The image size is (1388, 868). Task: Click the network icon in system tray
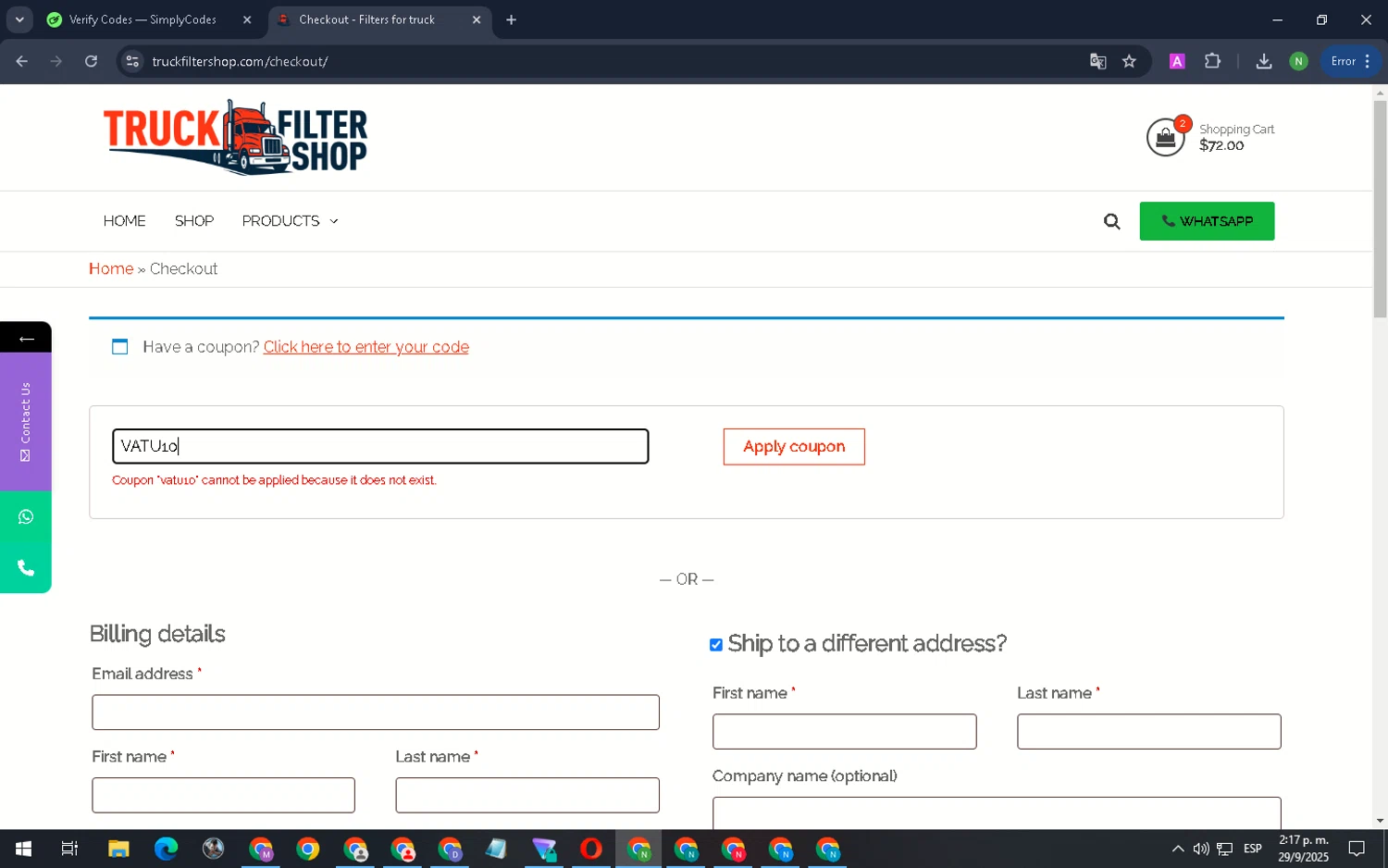coord(1224,849)
